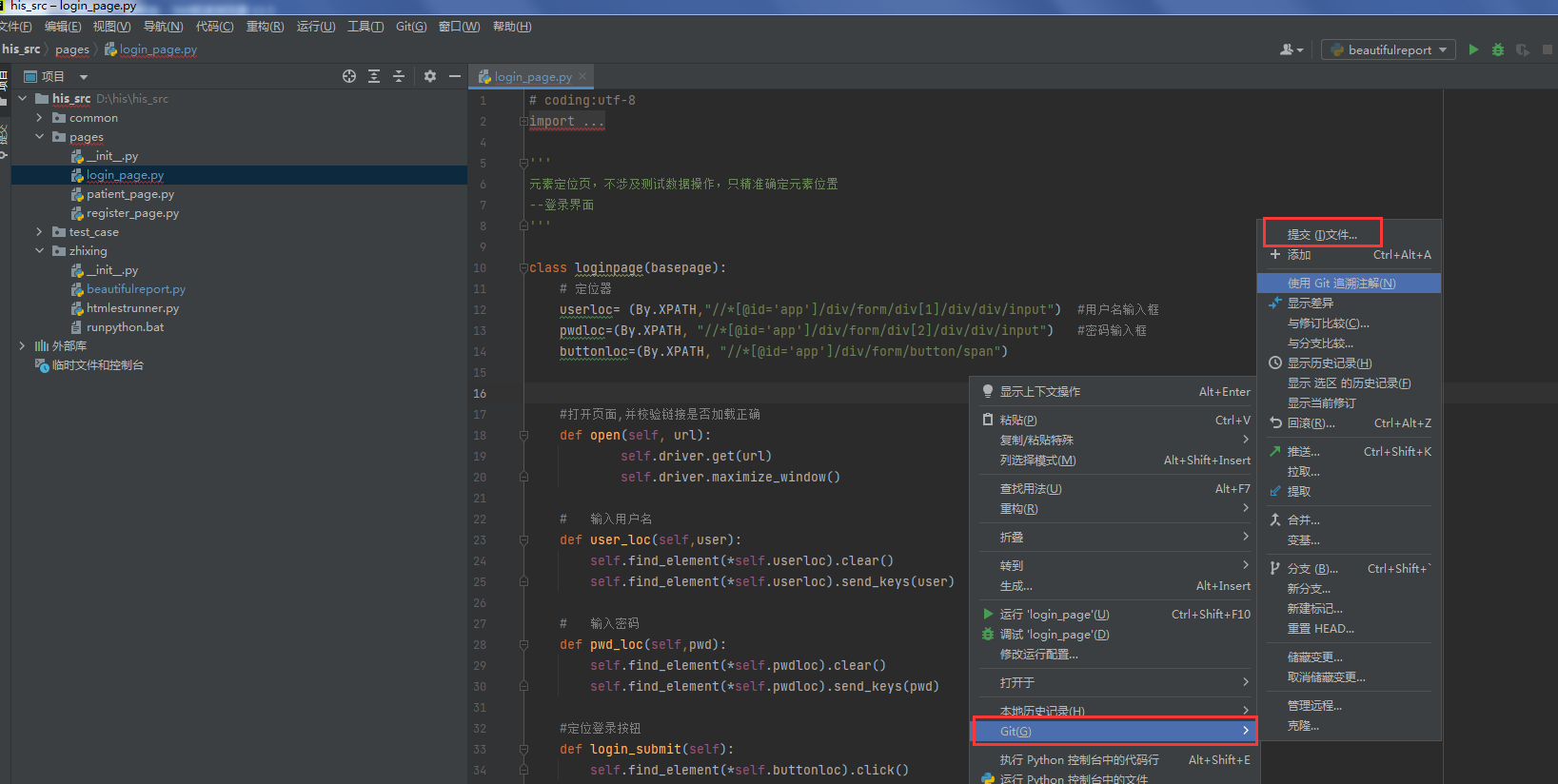Image resolution: width=1558 pixels, height=784 pixels.
Task: Open the user account icon dropdown
Action: pyautogui.click(x=1292, y=49)
